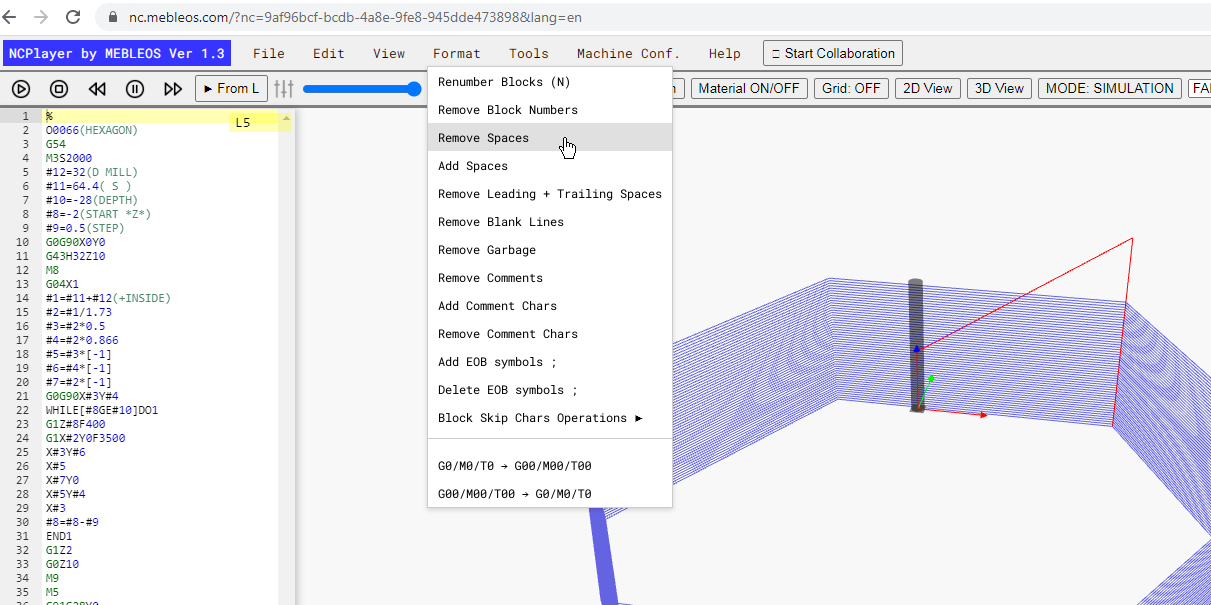
Task: Open the Tools menu
Action: pos(528,54)
